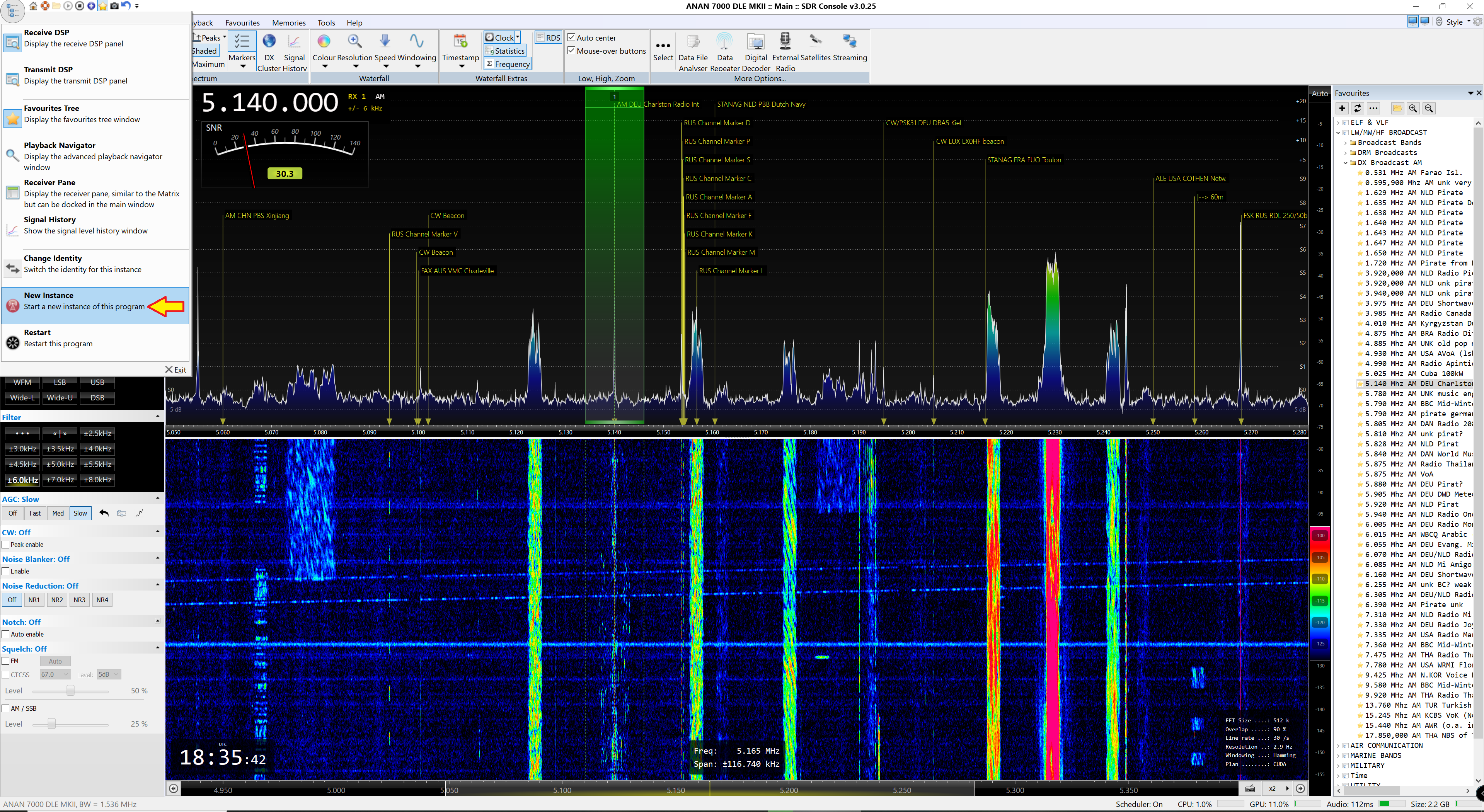Set AGC to Fast
The height and width of the screenshot is (812, 1484).
click(x=35, y=513)
